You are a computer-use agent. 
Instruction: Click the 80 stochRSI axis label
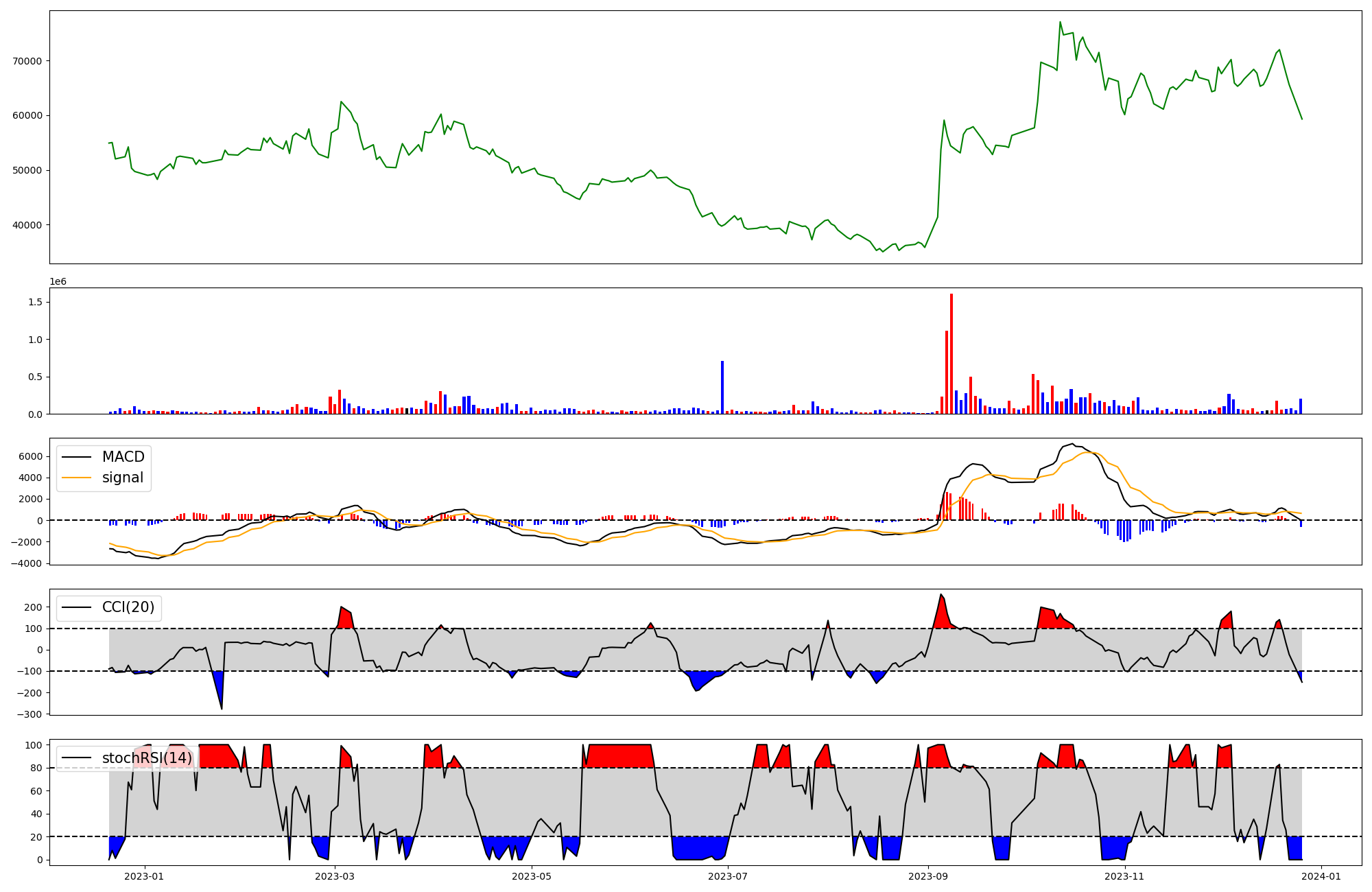point(37,768)
